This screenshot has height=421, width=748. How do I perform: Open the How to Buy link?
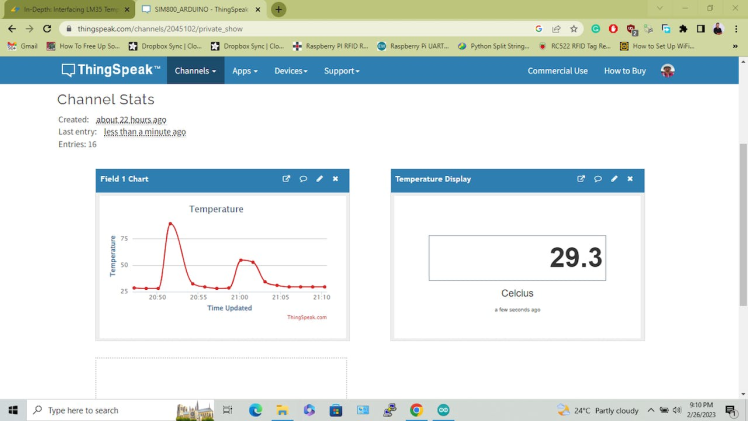[625, 71]
